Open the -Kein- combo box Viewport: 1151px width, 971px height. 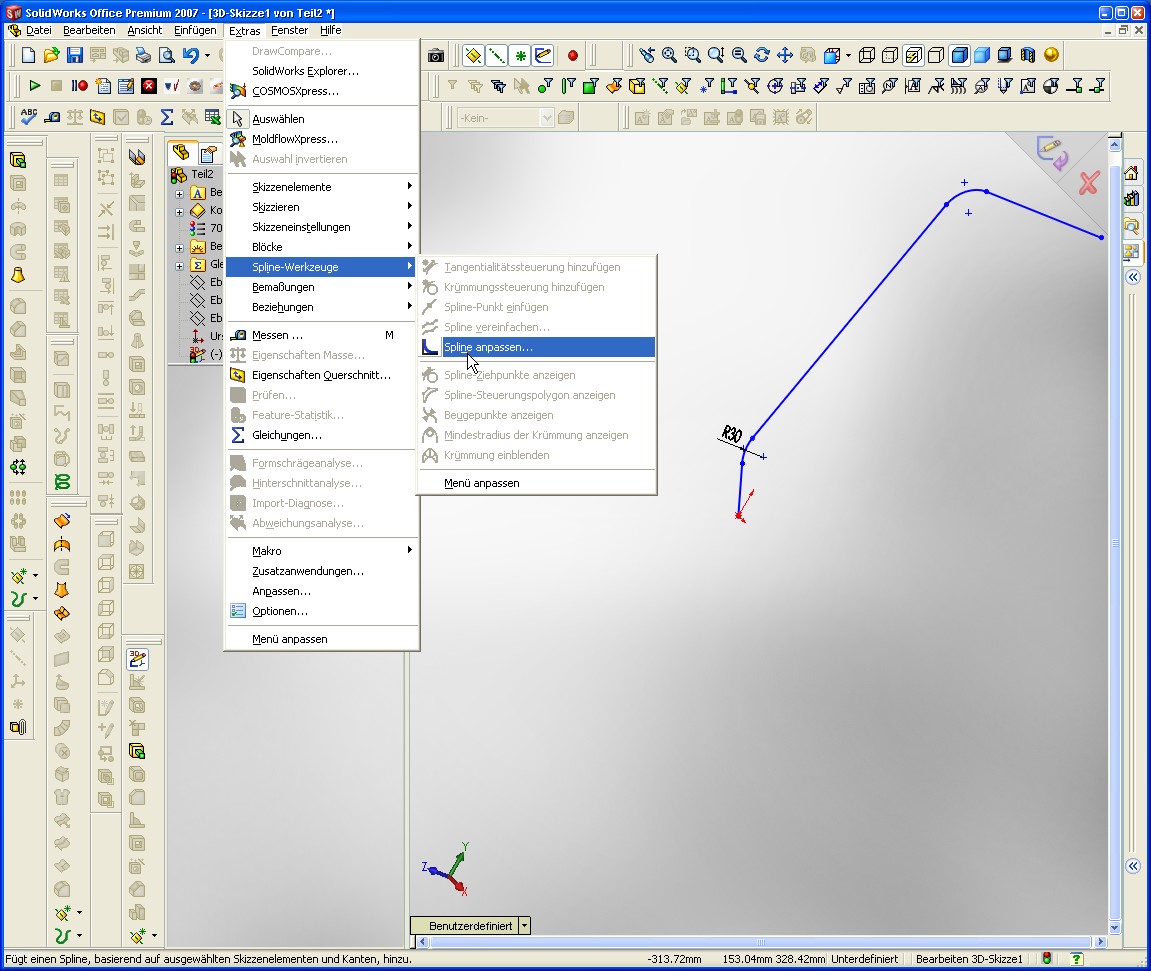pos(505,117)
